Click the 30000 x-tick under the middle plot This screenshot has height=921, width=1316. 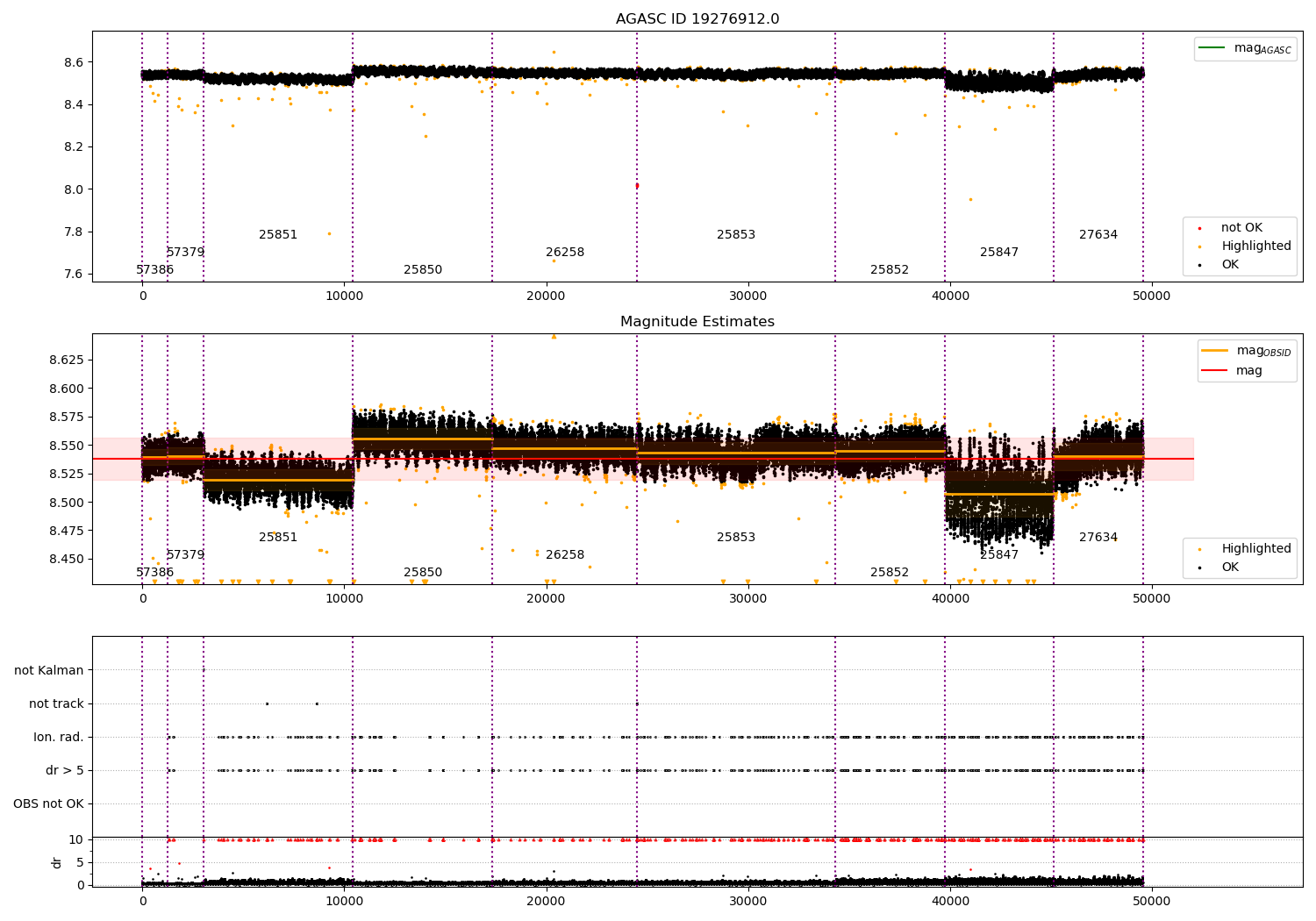point(747,598)
